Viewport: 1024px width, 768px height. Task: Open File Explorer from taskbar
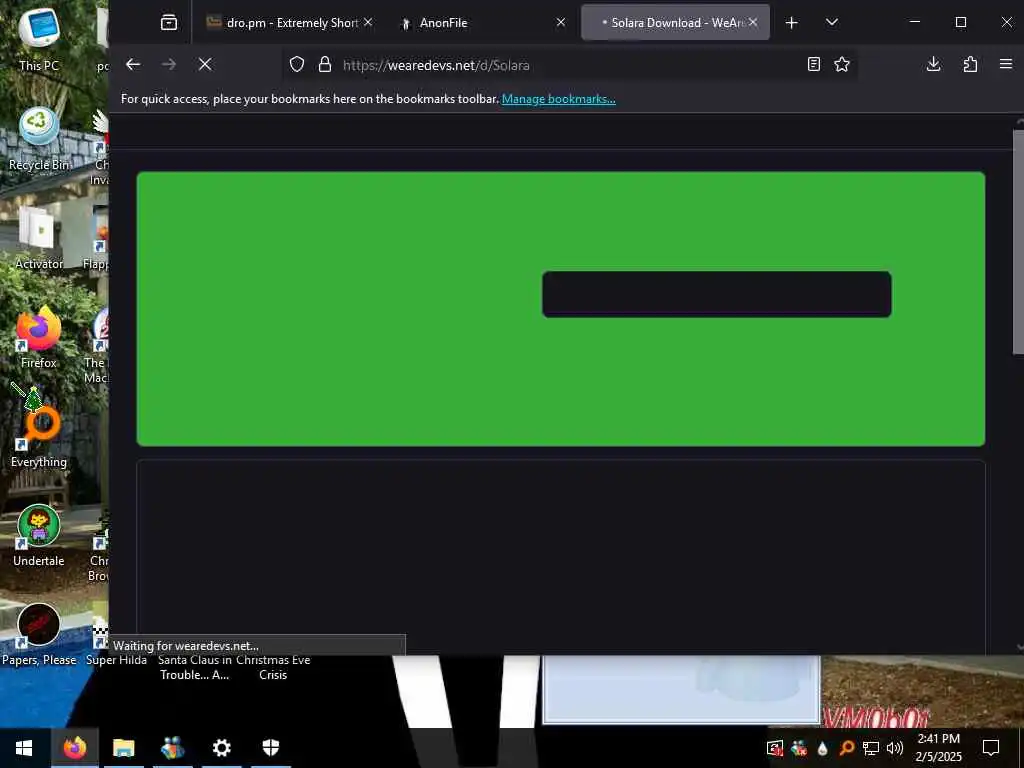click(123, 748)
